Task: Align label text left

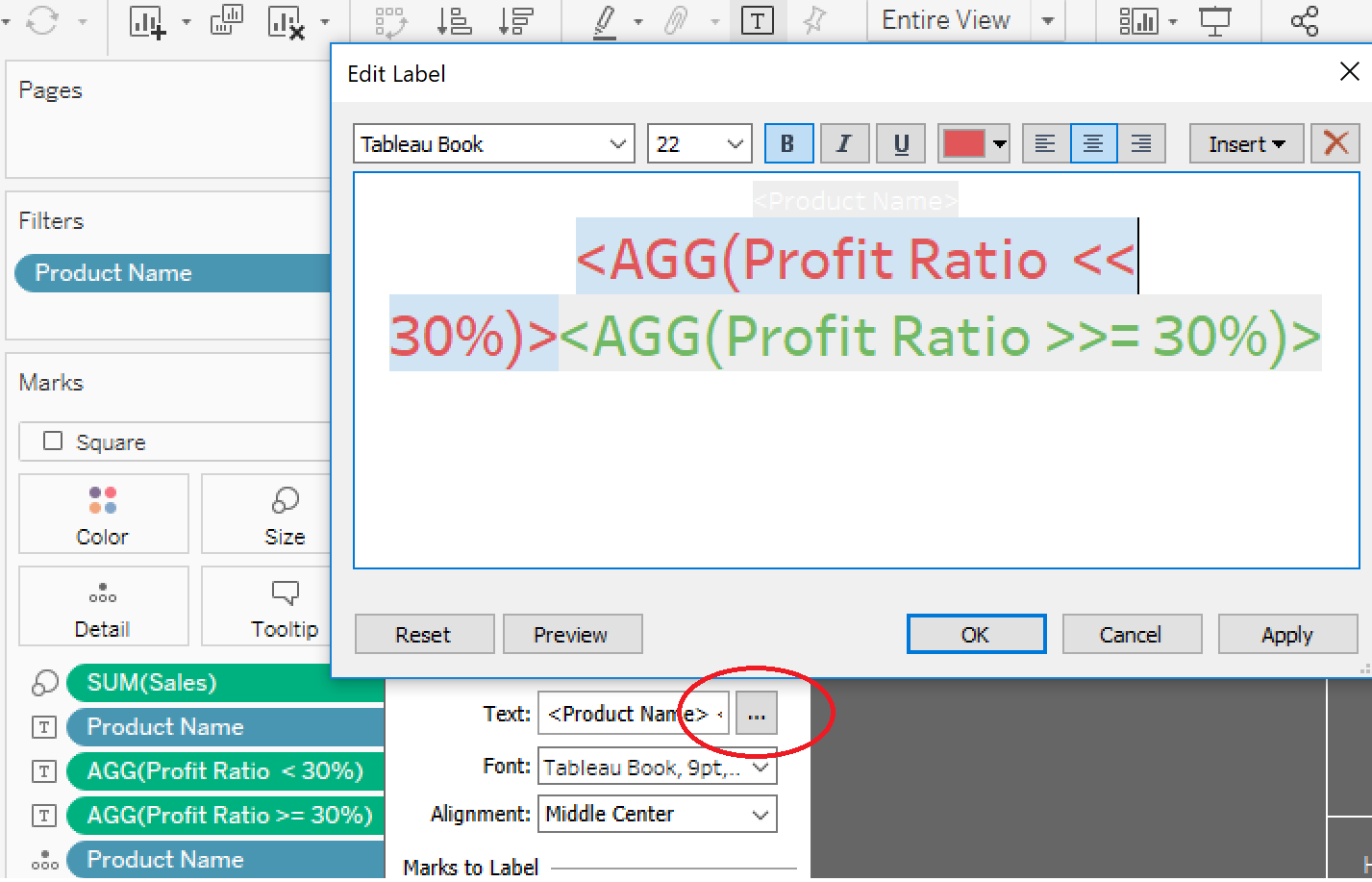Action: 1045,143
